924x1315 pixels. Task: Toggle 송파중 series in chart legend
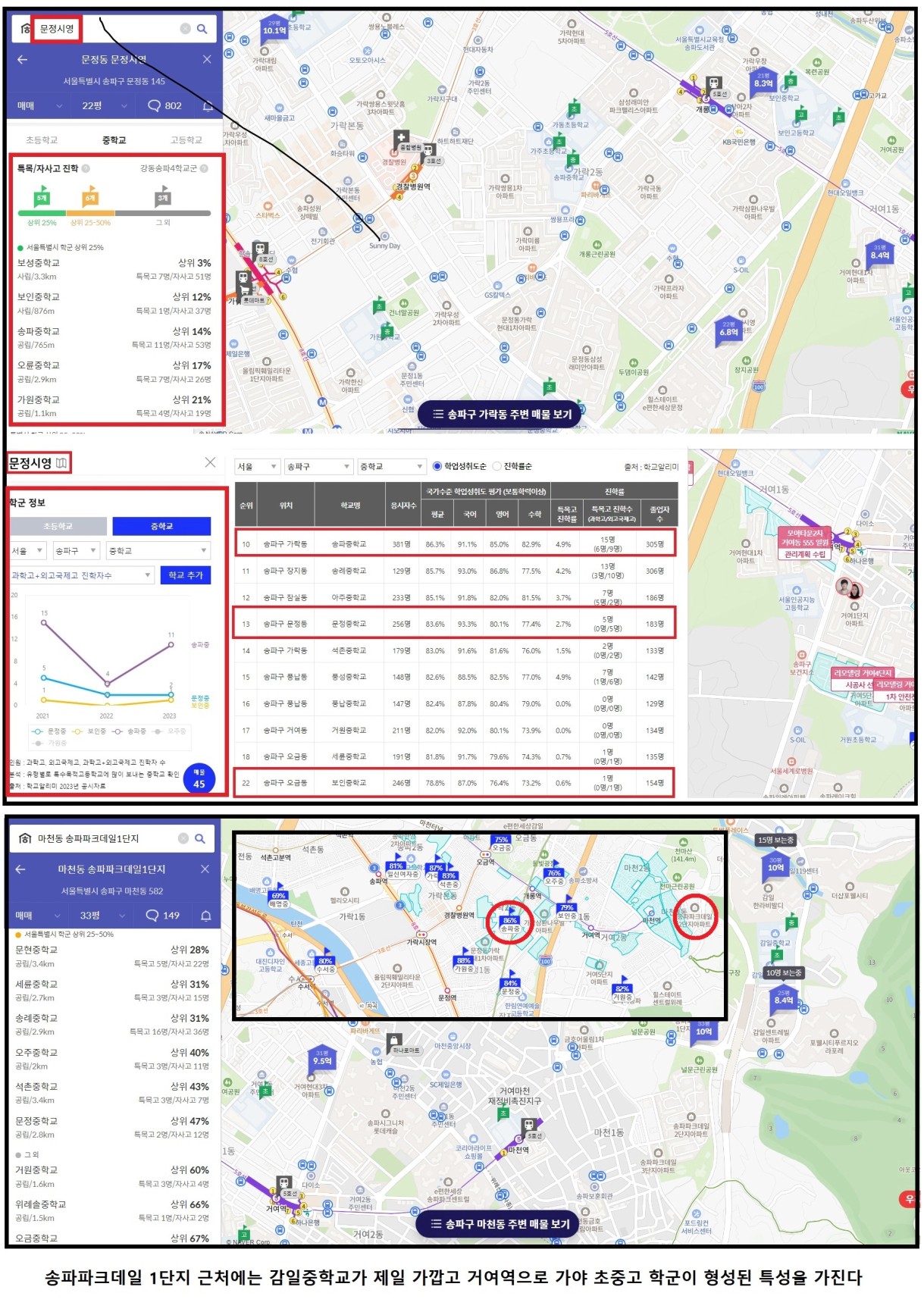tap(129, 731)
